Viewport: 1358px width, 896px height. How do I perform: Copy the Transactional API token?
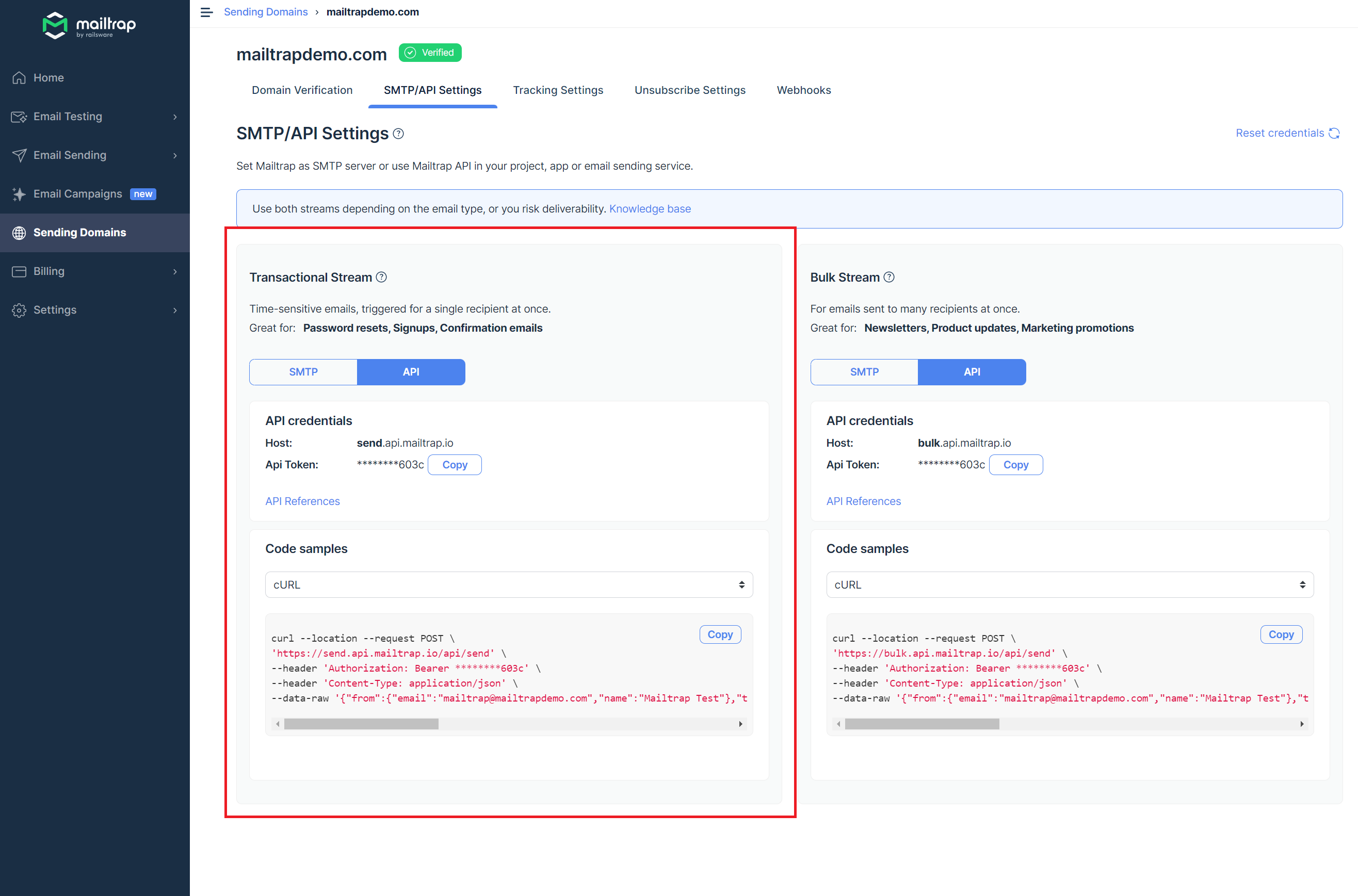tap(455, 465)
